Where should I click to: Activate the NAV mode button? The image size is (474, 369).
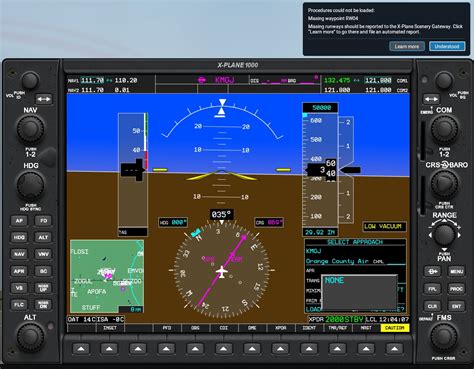(x=19, y=254)
